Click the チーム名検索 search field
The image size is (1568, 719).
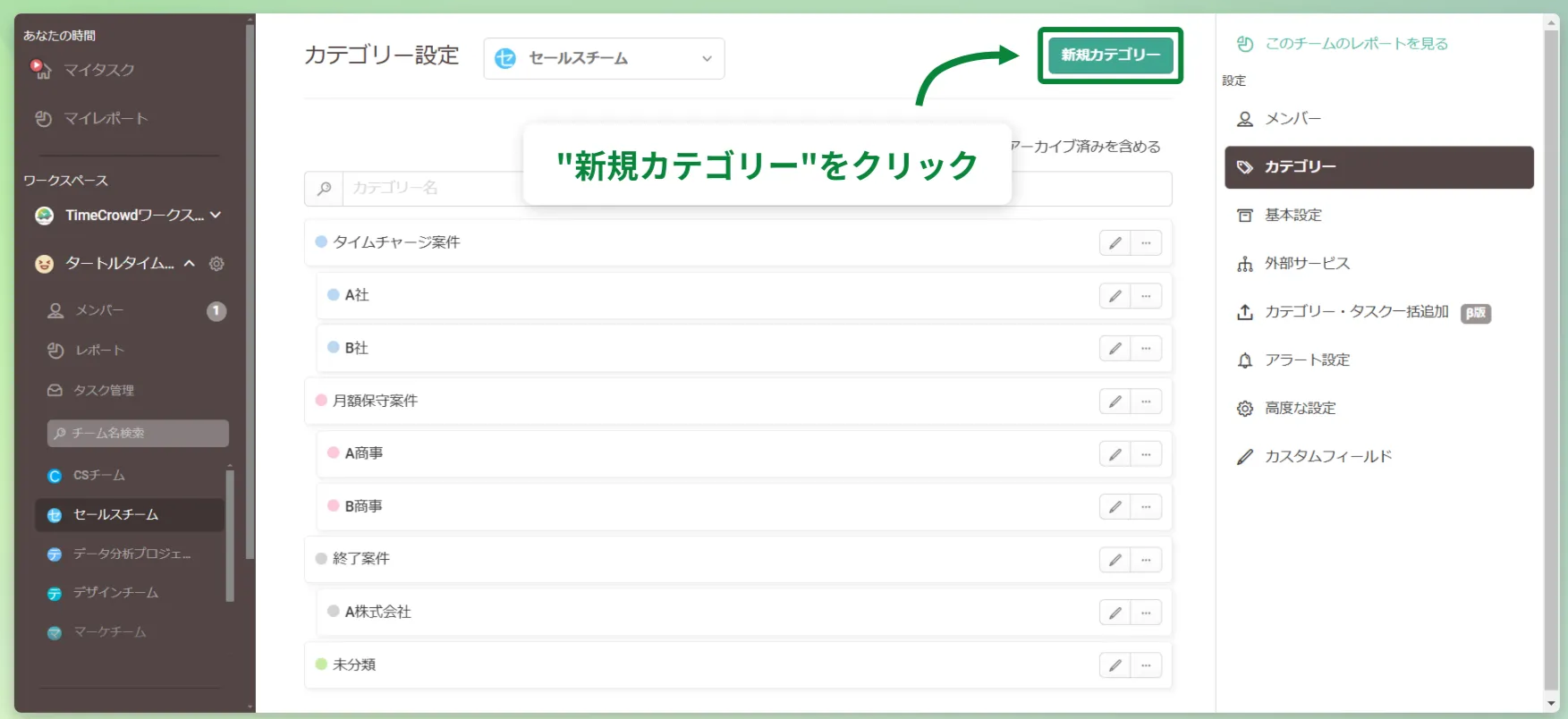[x=139, y=434]
